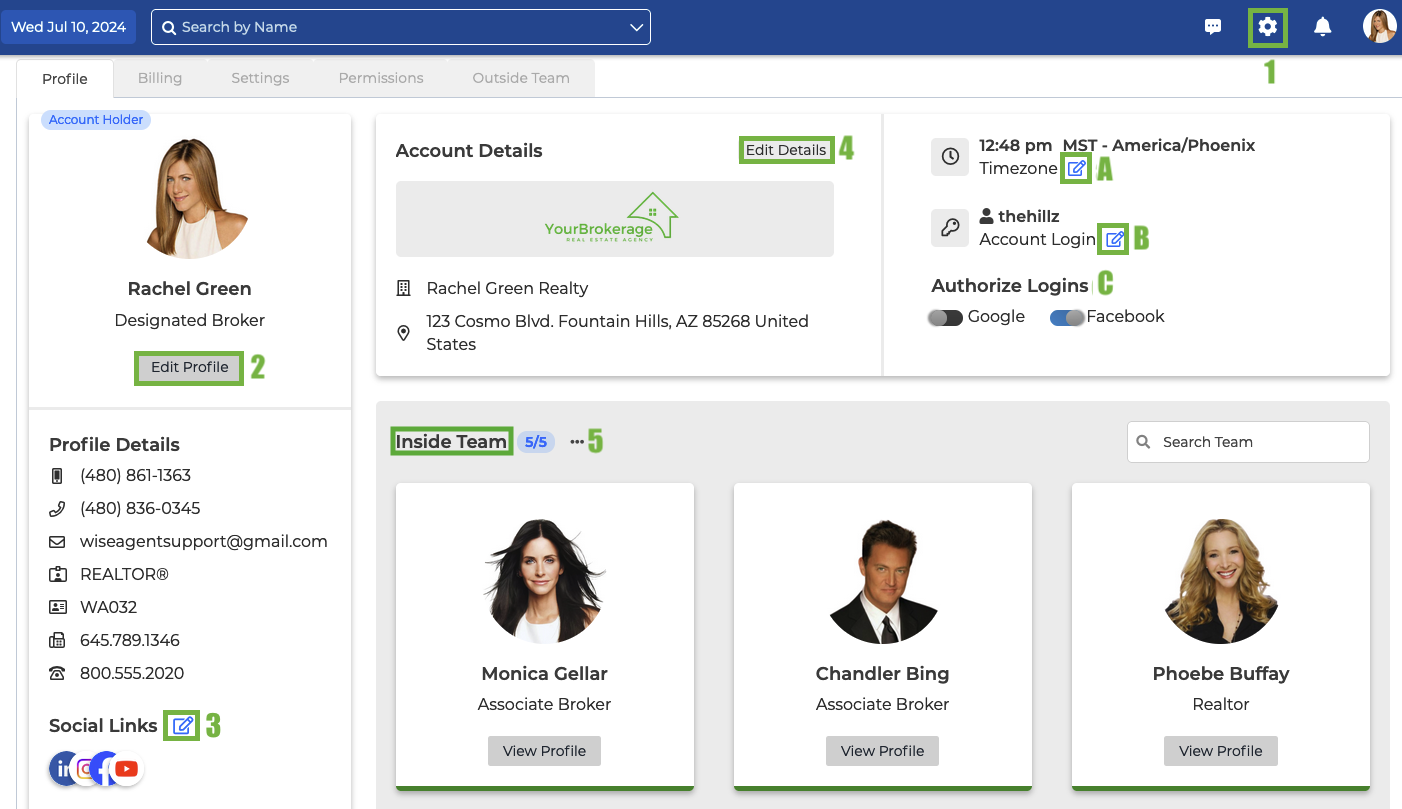
Task: Click the username thehillz
Action: pos(1029,216)
